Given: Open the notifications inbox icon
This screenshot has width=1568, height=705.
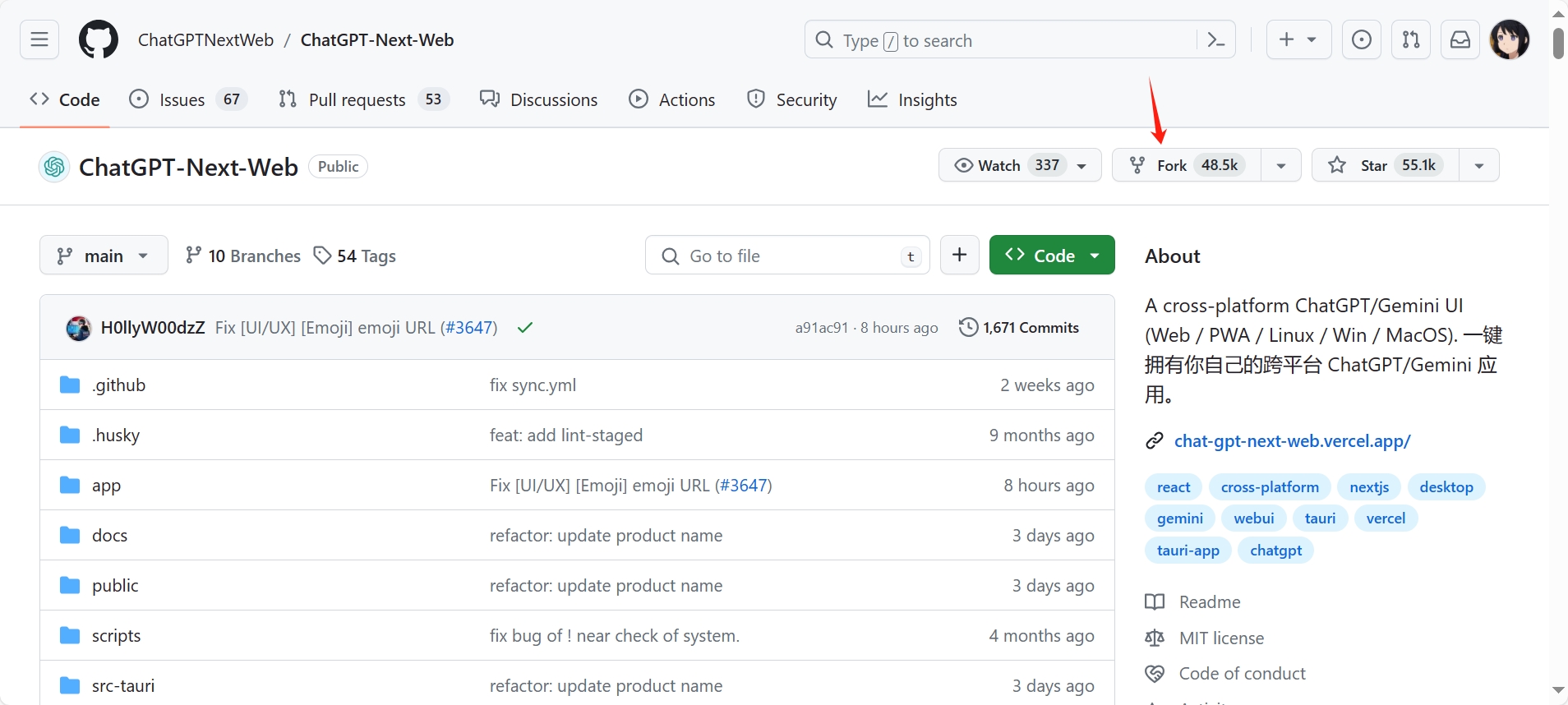Looking at the screenshot, I should 1460,39.
